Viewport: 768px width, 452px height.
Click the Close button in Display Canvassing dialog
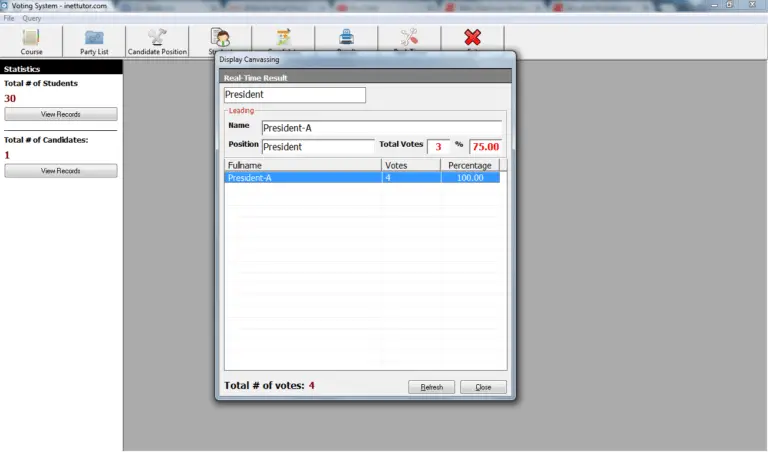pyautogui.click(x=483, y=387)
